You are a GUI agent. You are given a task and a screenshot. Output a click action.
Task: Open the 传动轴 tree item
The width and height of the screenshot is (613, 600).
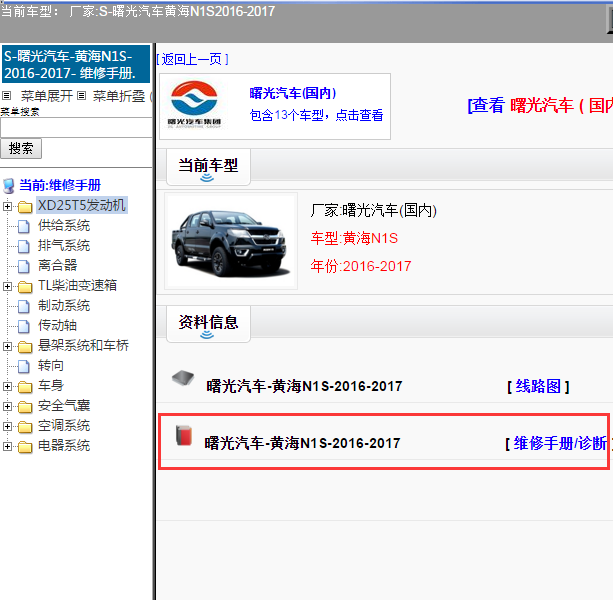point(57,325)
